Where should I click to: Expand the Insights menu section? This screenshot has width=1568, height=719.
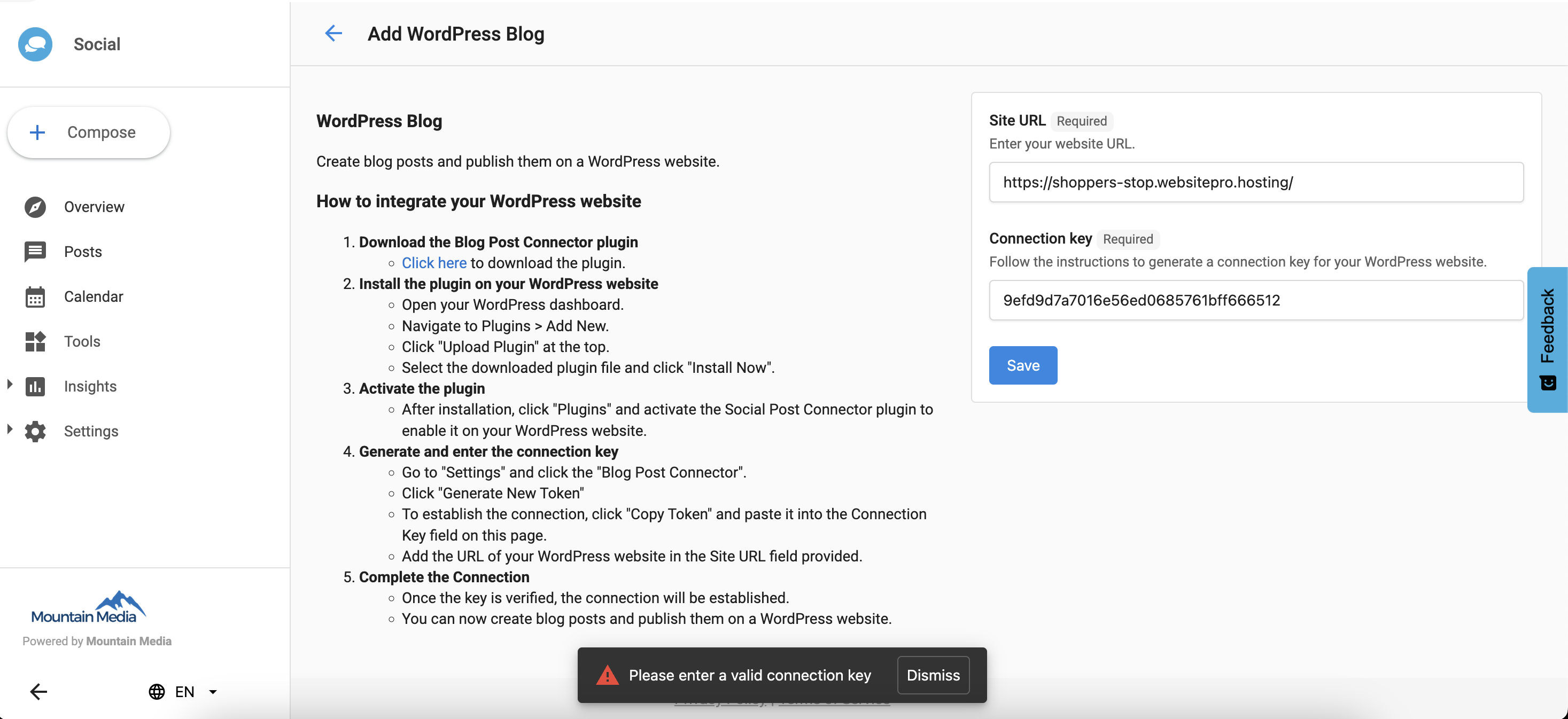10,384
